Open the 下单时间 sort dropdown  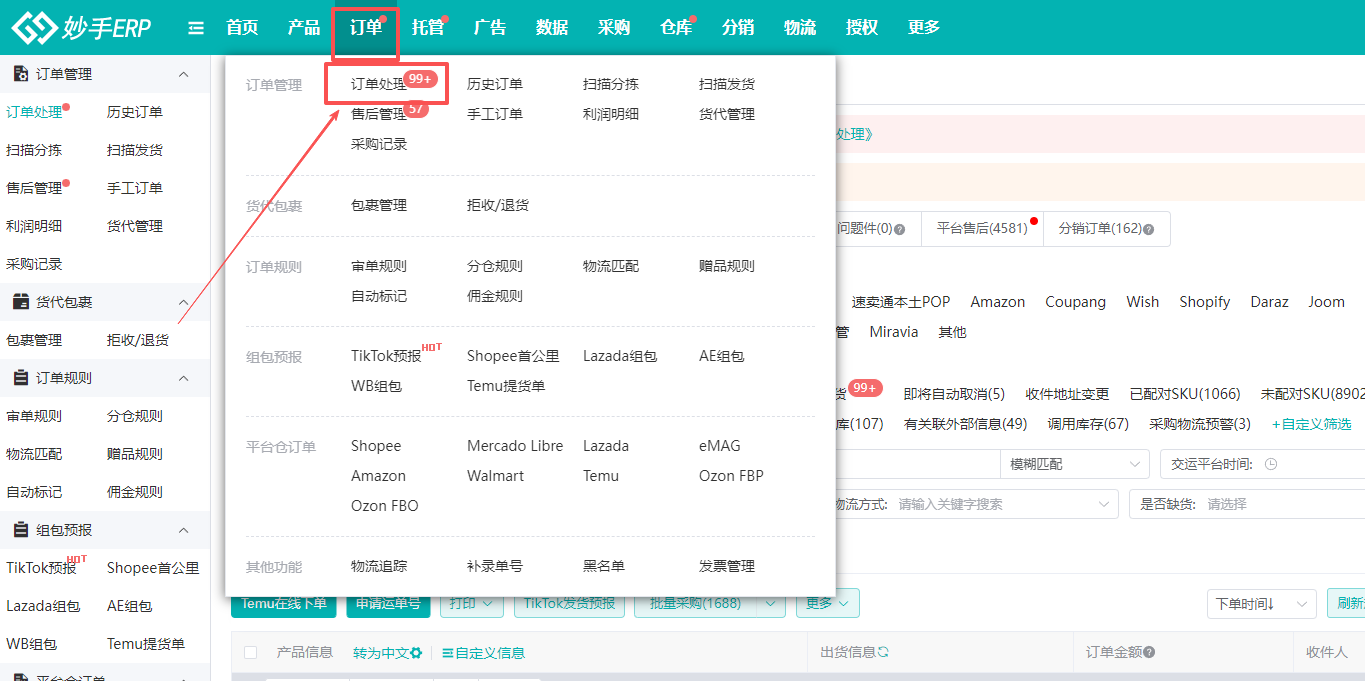1260,603
